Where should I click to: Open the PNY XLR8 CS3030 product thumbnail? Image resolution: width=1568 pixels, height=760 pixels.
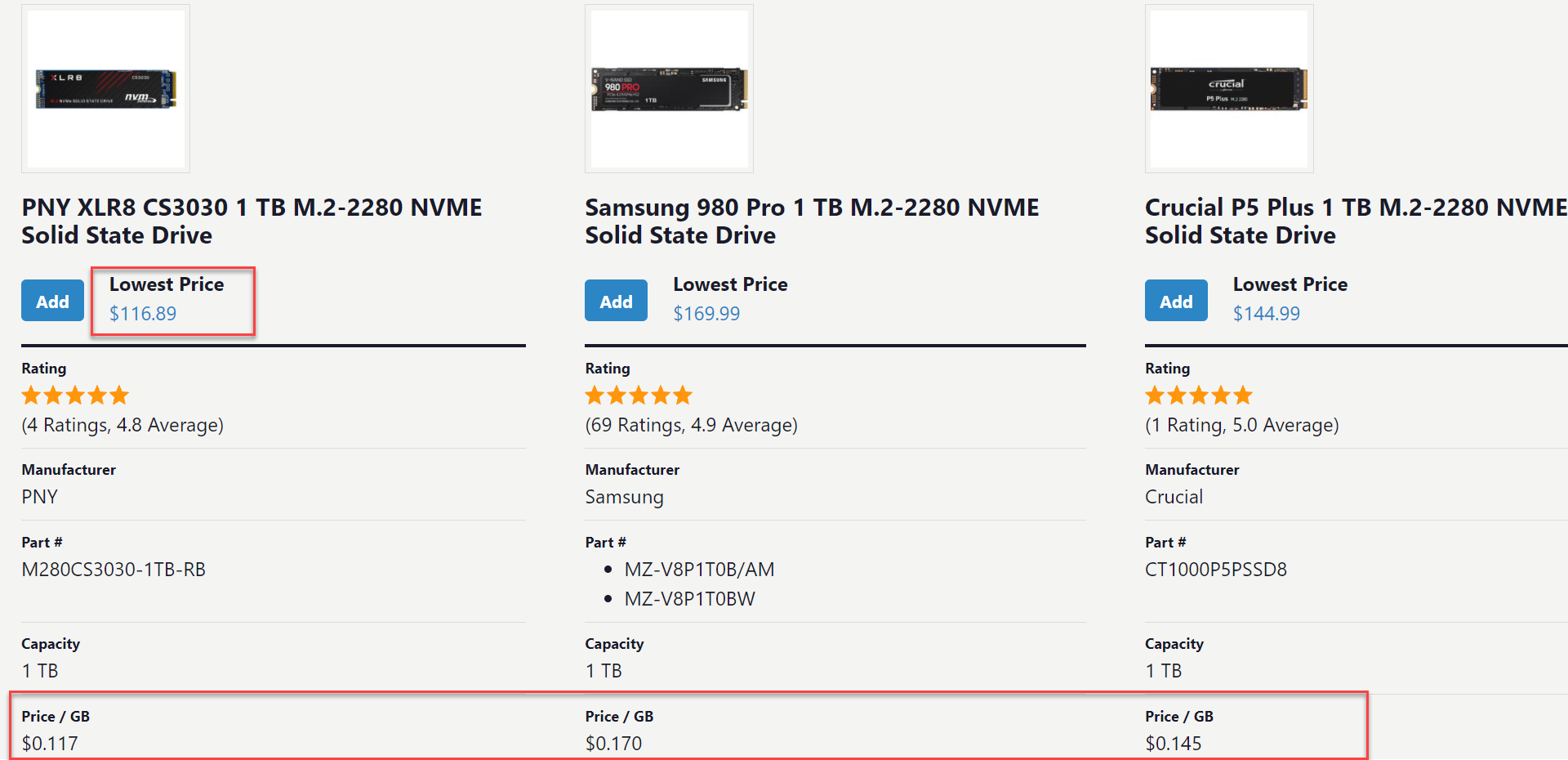(x=105, y=89)
